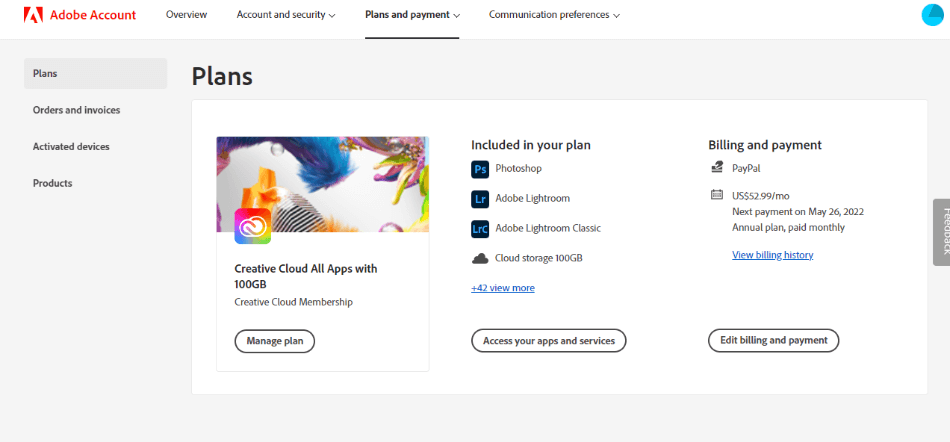
Task: Click the calendar icon beside US$52.99/mo
Action: pos(717,195)
